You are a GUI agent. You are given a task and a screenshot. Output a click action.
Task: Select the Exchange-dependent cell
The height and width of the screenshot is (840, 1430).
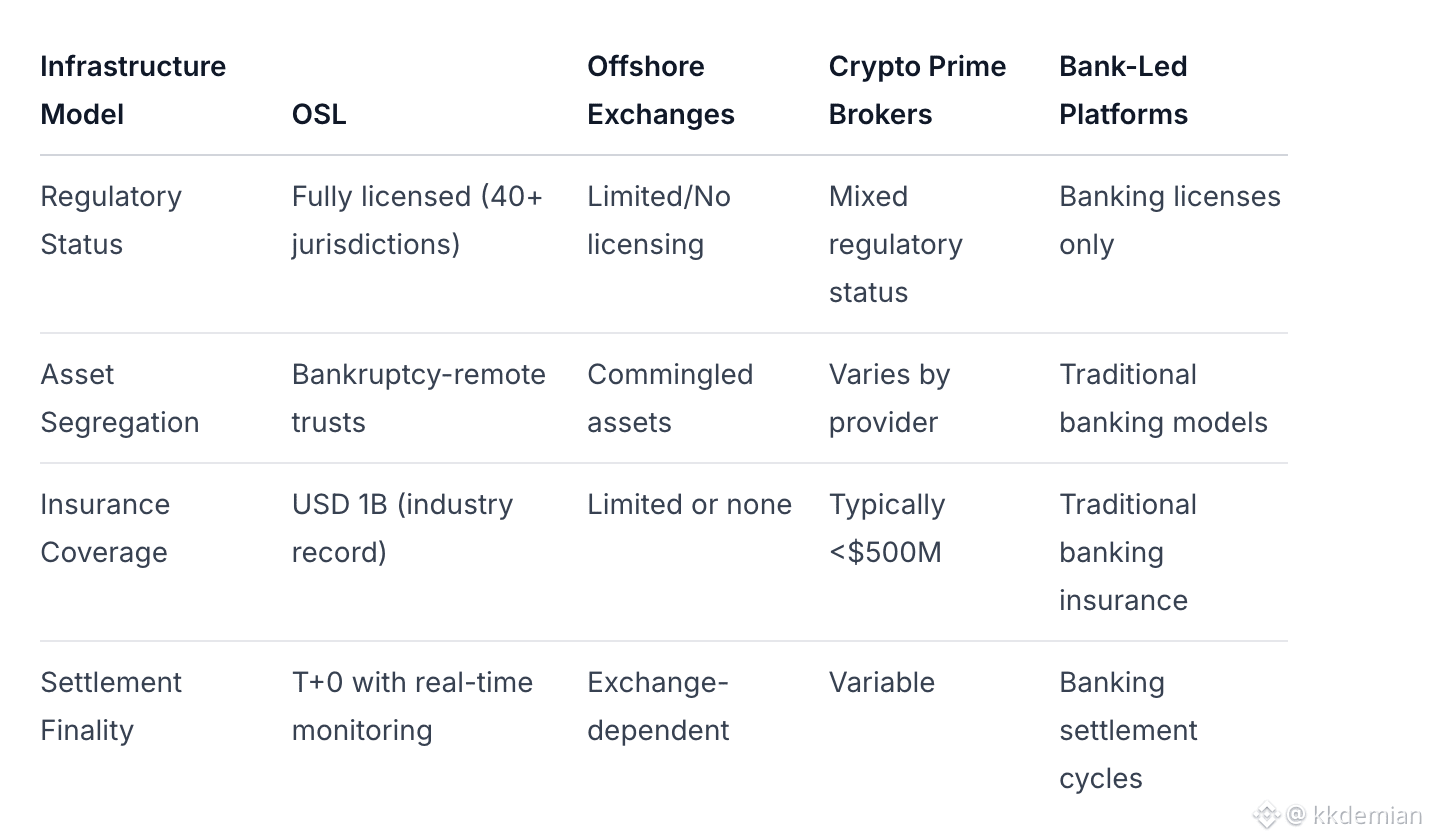pyautogui.click(x=658, y=706)
